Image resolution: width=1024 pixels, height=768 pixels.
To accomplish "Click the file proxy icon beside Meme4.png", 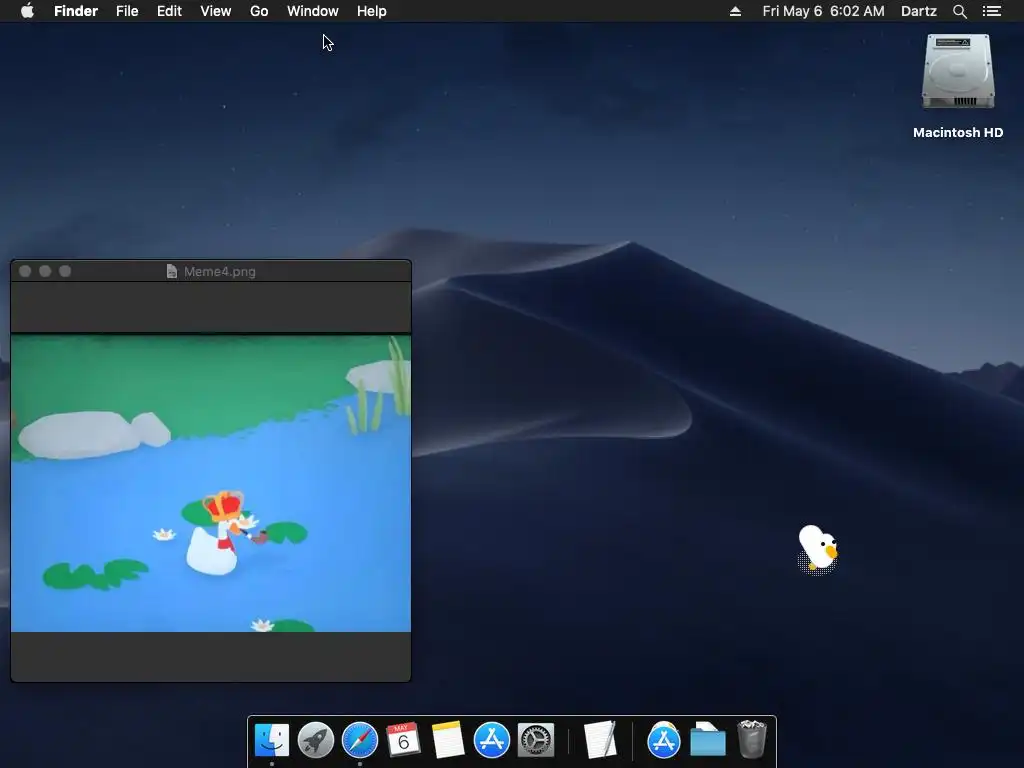I will click(x=172, y=271).
